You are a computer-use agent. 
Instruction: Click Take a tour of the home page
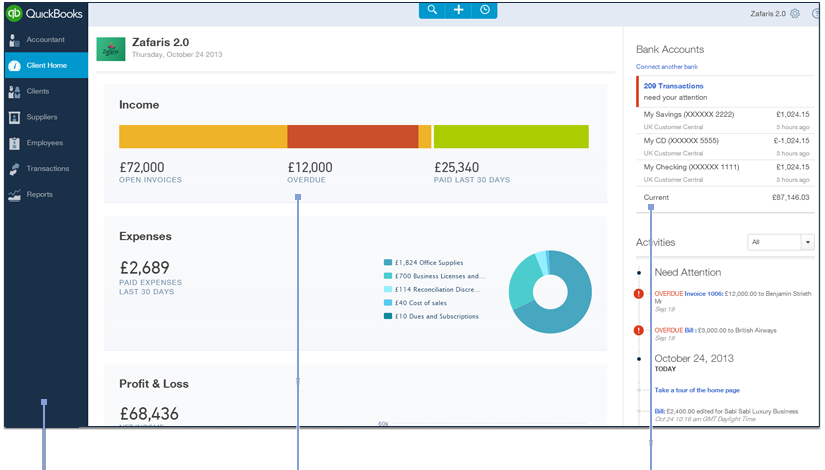[697, 390]
